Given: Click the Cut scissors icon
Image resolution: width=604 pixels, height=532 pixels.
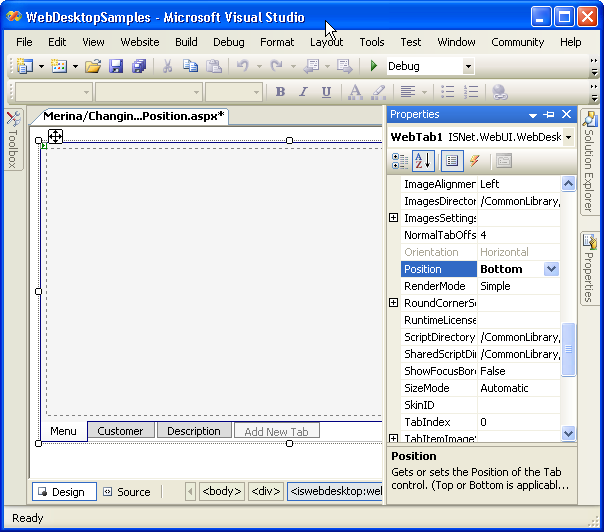Looking at the screenshot, I should (167, 66).
